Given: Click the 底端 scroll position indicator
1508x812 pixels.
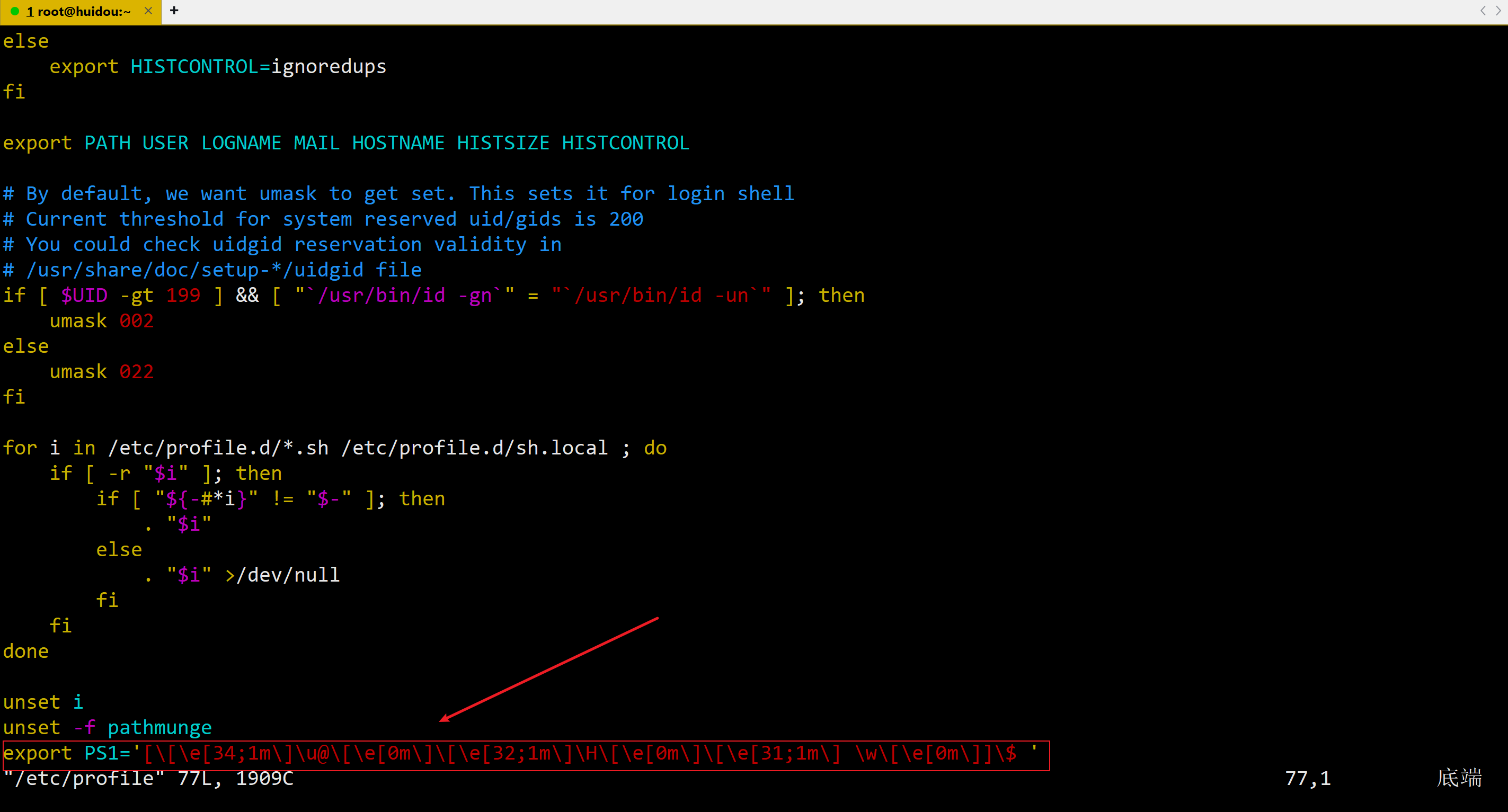Looking at the screenshot, I should tap(1458, 779).
